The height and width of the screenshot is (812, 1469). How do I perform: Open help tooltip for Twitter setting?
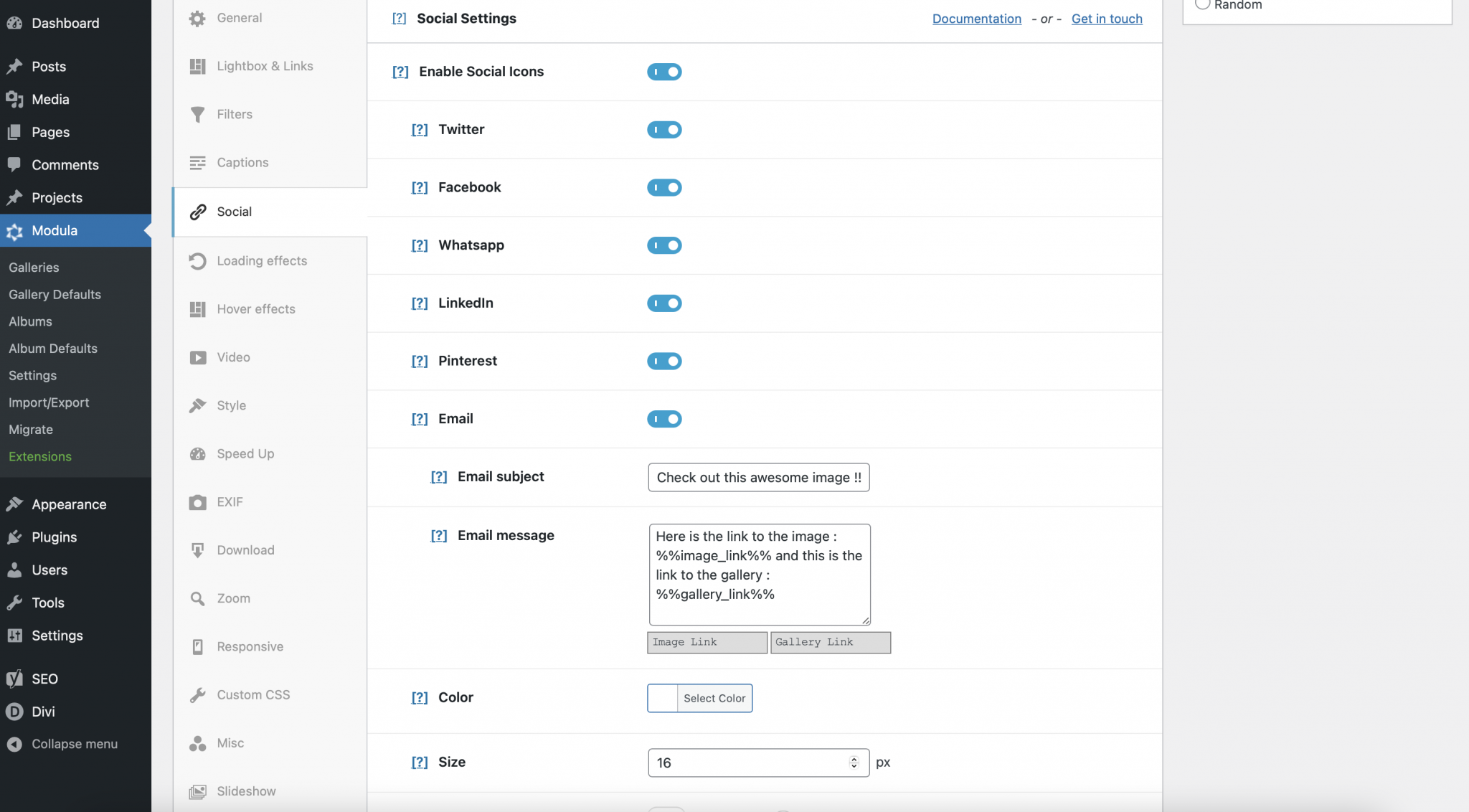click(420, 130)
